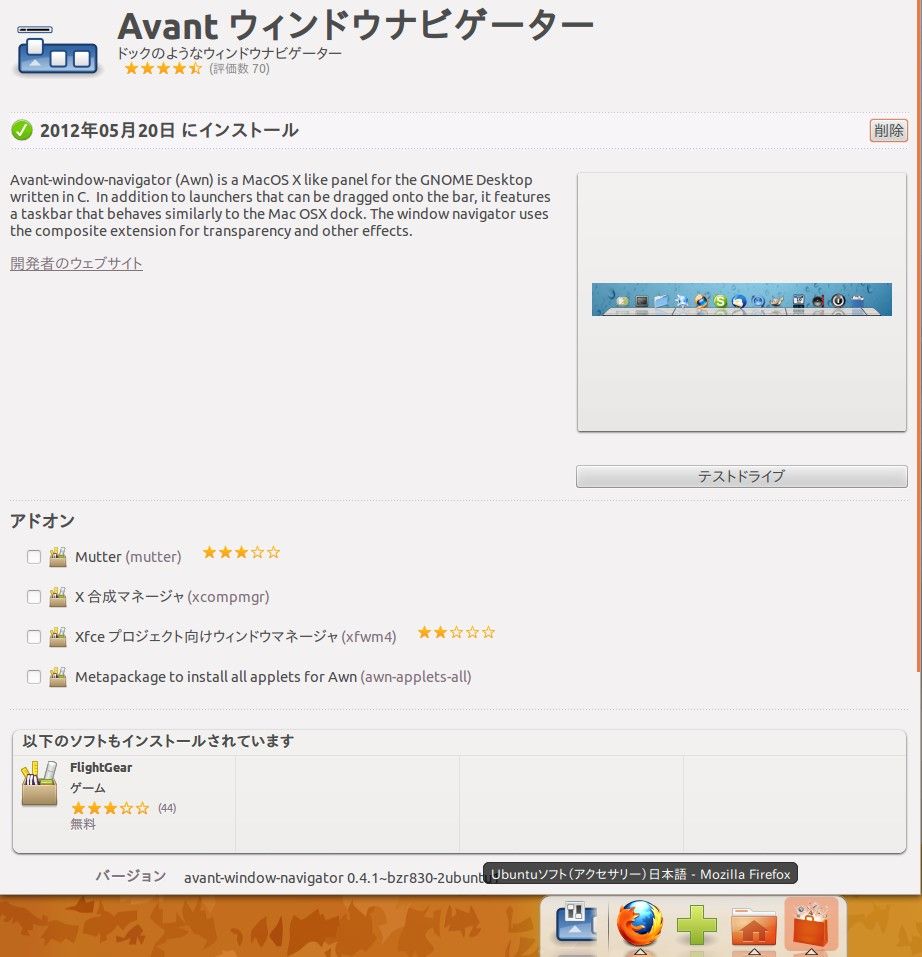Open the 開発者のウェブサイト link
The image size is (922, 957).
76,263
